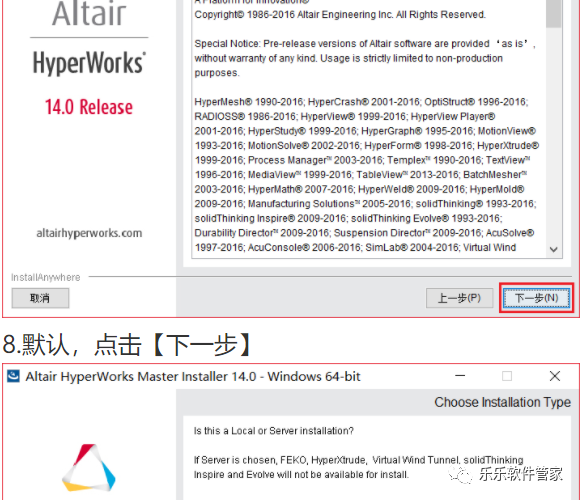This screenshot has height=500, width=581.
Task: Click the 上一步(P) previous button
Action: click(459, 298)
